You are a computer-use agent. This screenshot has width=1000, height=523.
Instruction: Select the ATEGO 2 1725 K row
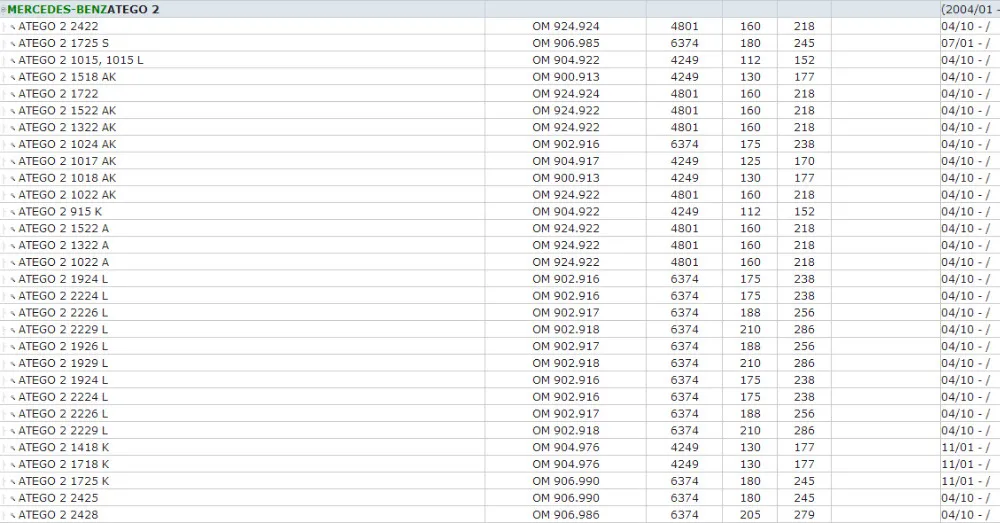pyautogui.click(x=500, y=481)
